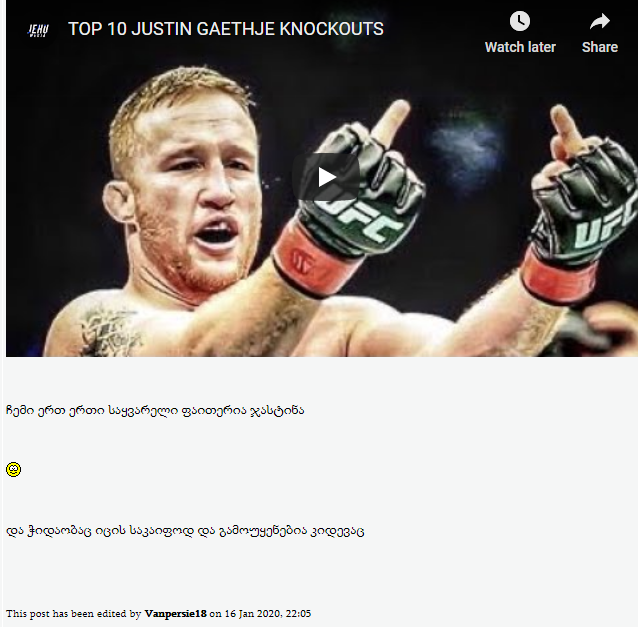Click the UFC logo on the center glove

(358, 222)
